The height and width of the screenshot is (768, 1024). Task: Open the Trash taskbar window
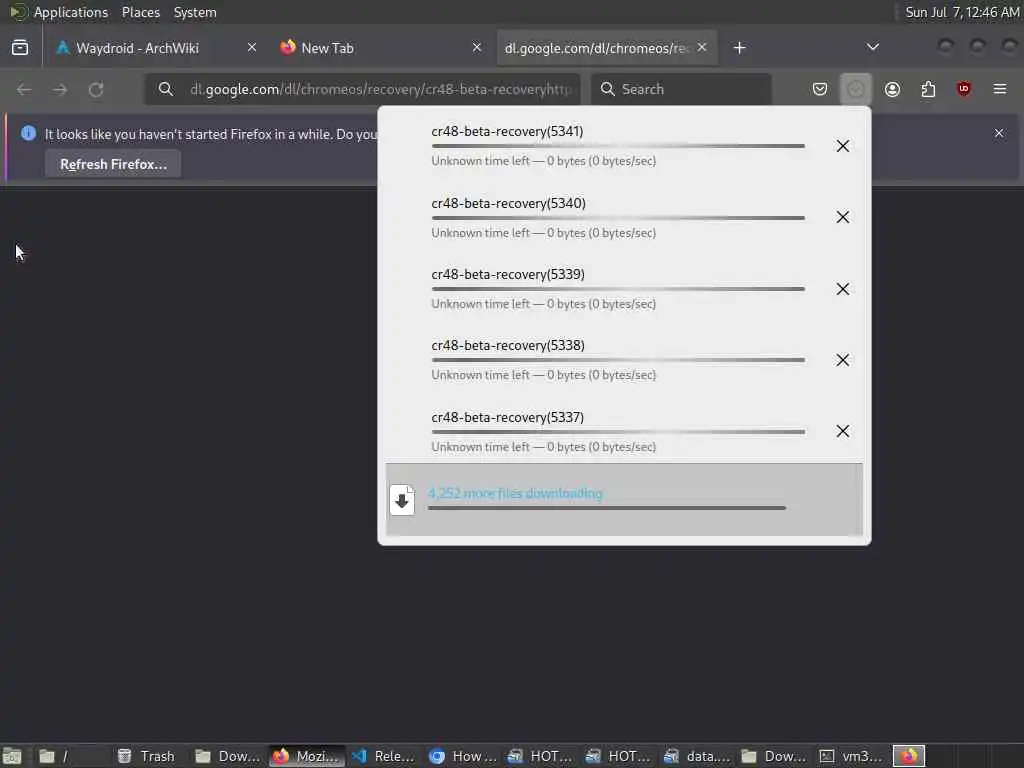(146, 756)
